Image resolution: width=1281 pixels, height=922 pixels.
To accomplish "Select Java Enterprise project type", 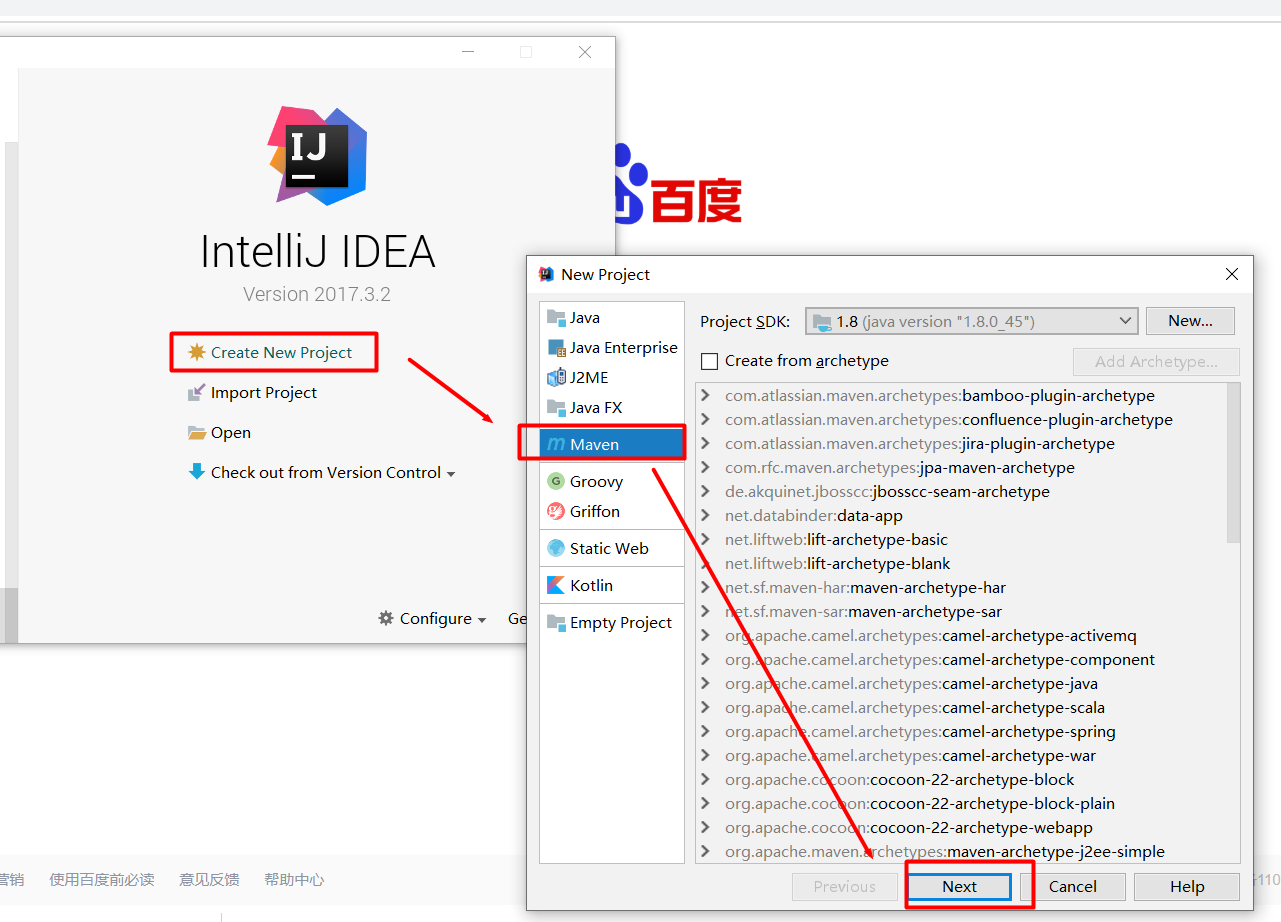I will coord(612,348).
